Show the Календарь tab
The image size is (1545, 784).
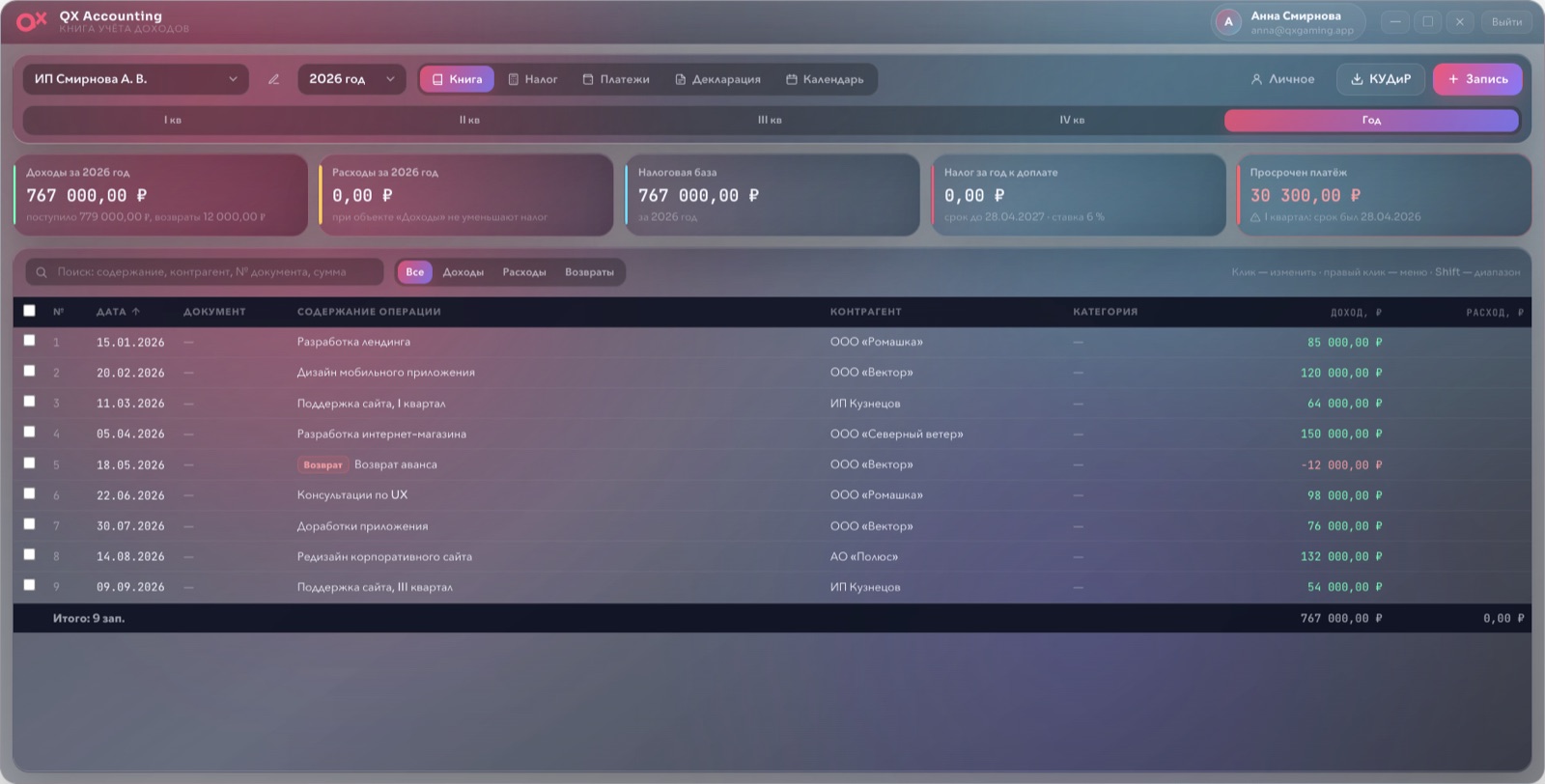click(825, 79)
